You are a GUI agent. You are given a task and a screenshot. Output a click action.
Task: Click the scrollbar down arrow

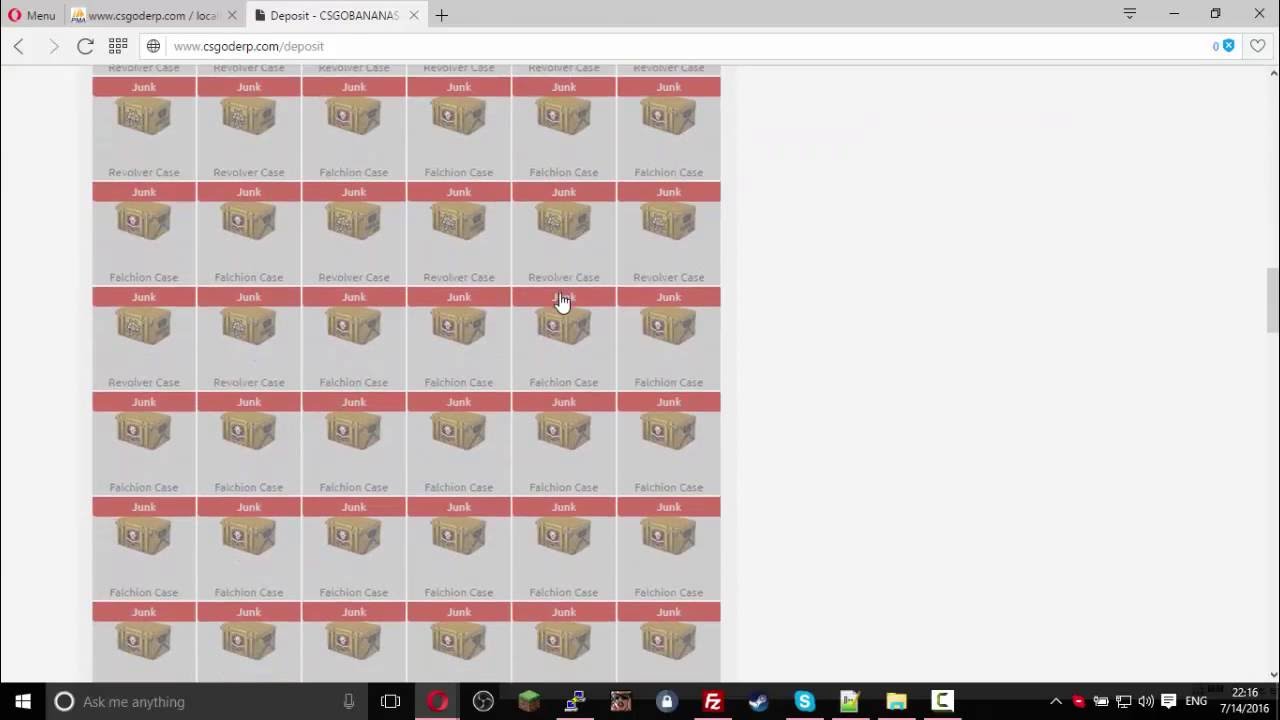[1273, 675]
